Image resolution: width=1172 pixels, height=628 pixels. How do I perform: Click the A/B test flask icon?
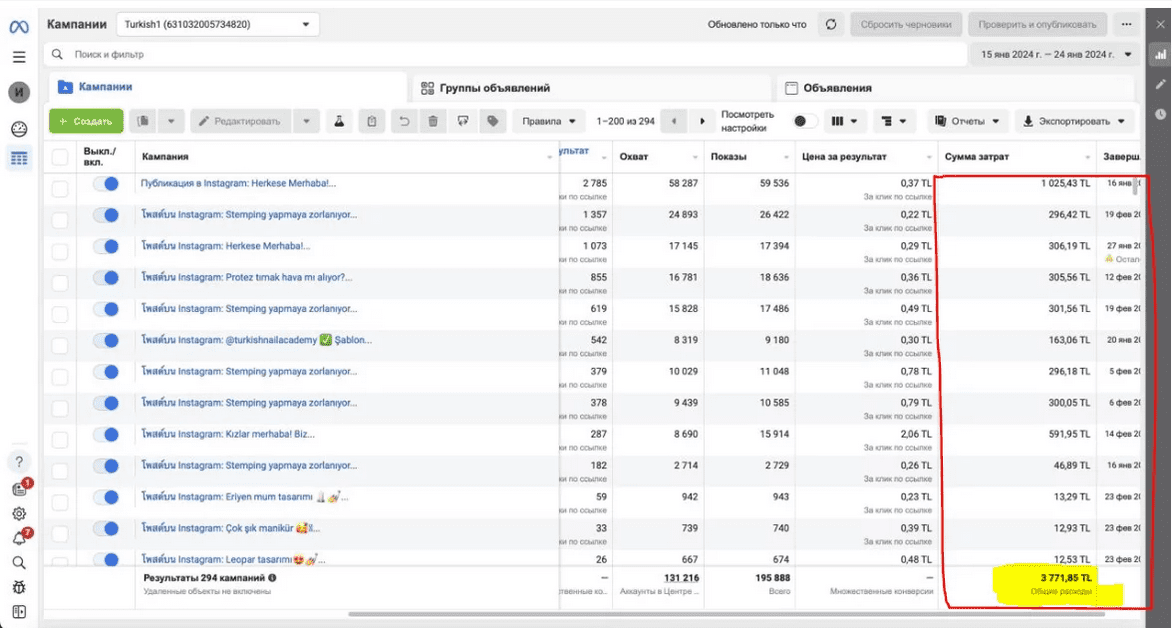tap(339, 121)
